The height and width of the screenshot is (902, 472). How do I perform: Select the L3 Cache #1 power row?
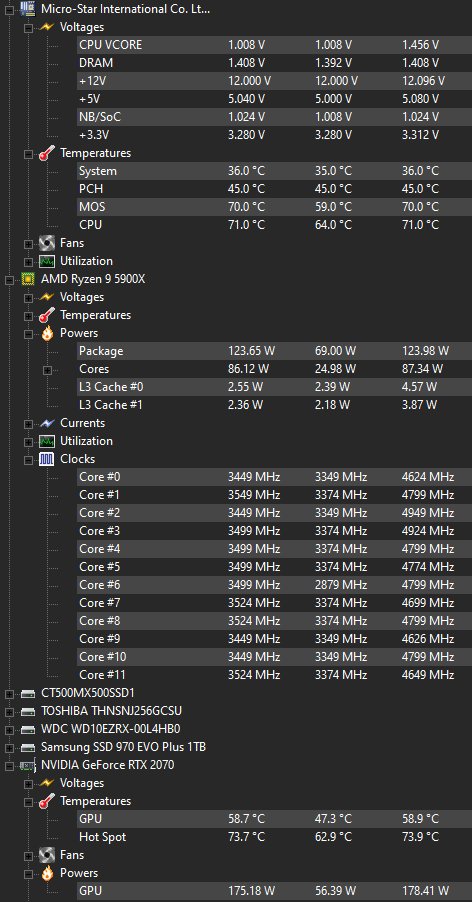tap(274, 405)
